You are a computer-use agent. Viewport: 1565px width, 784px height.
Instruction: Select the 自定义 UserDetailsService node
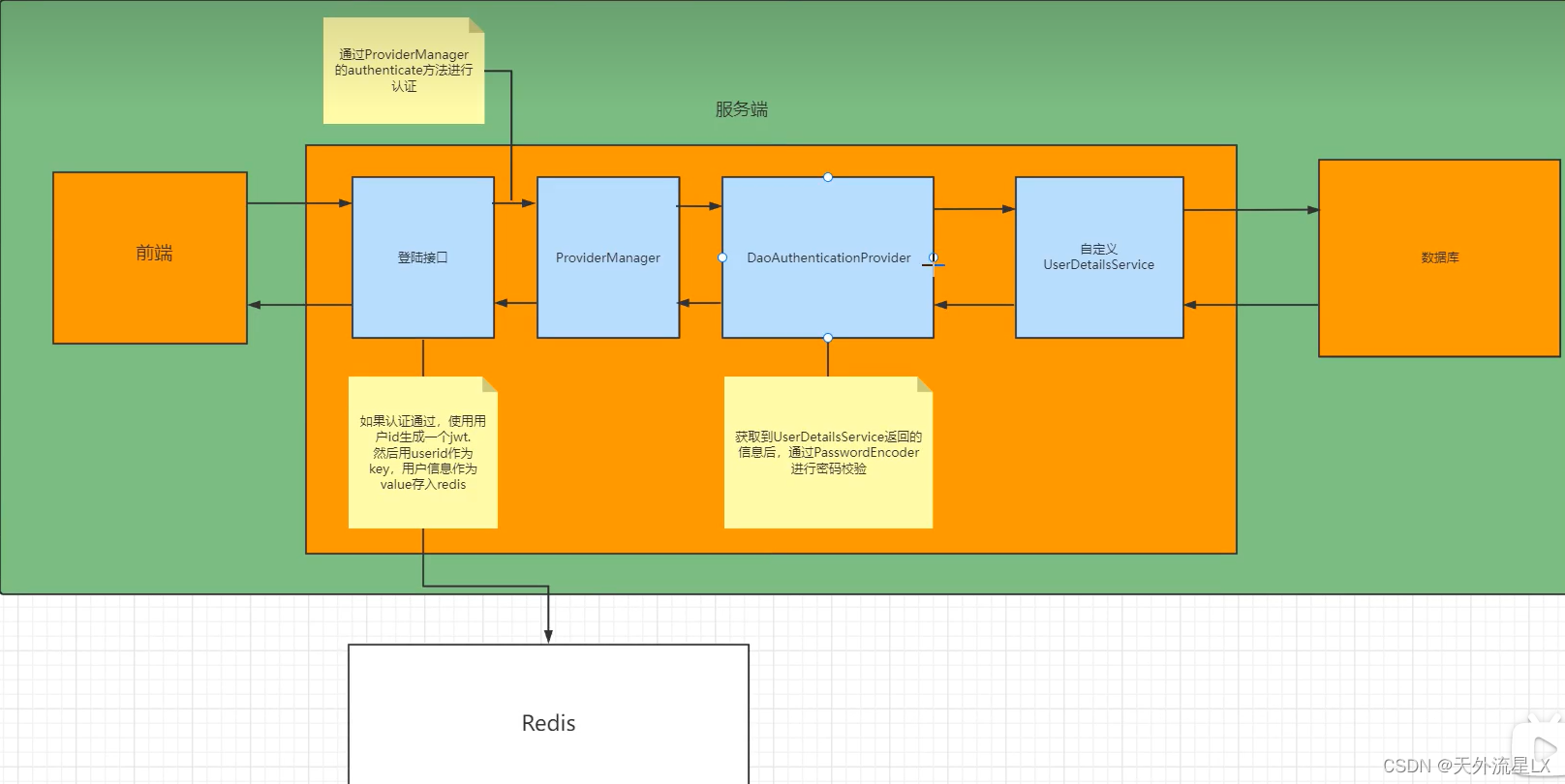(x=1099, y=257)
